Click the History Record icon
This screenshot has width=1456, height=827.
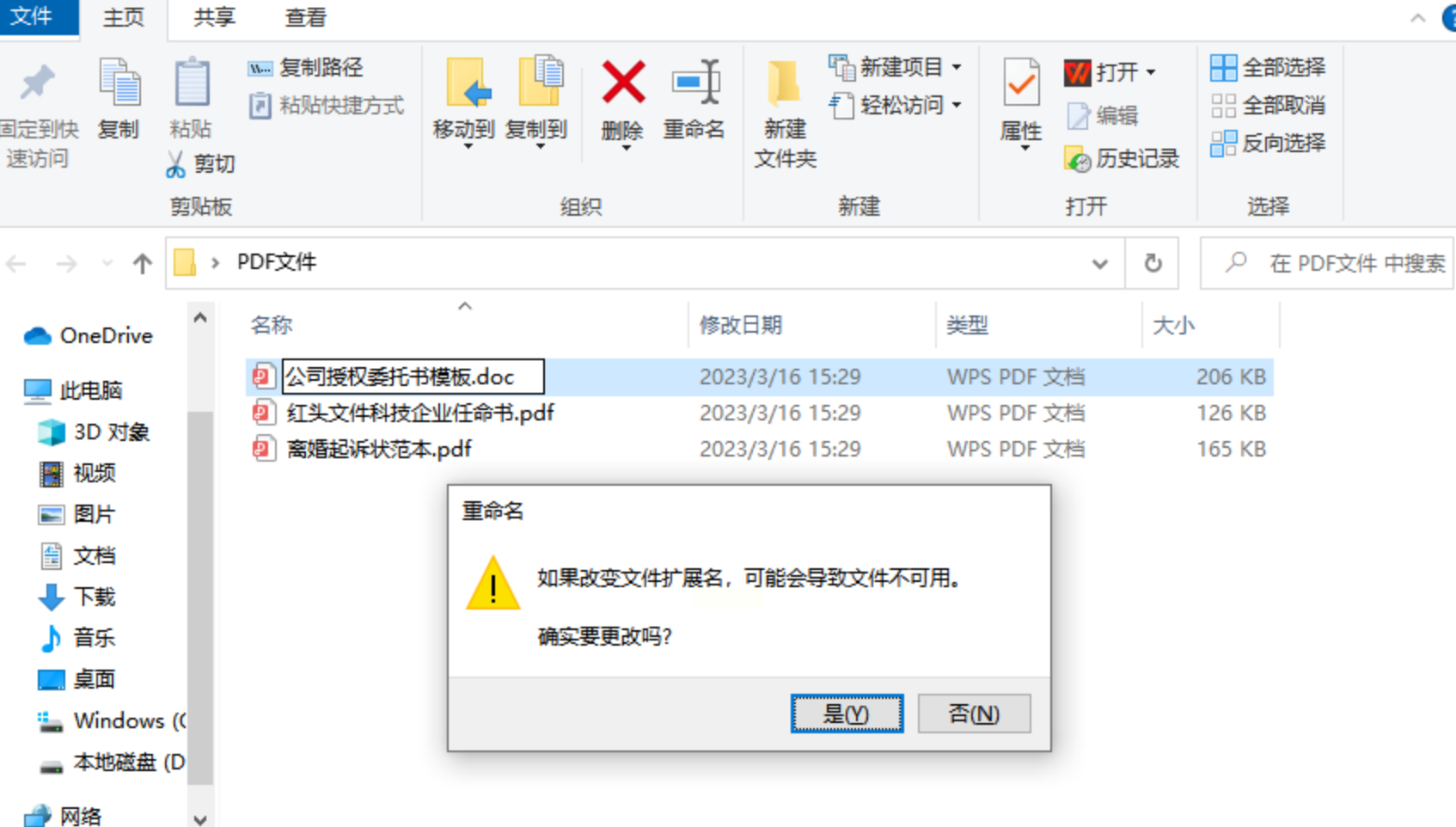coord(1077,159)
